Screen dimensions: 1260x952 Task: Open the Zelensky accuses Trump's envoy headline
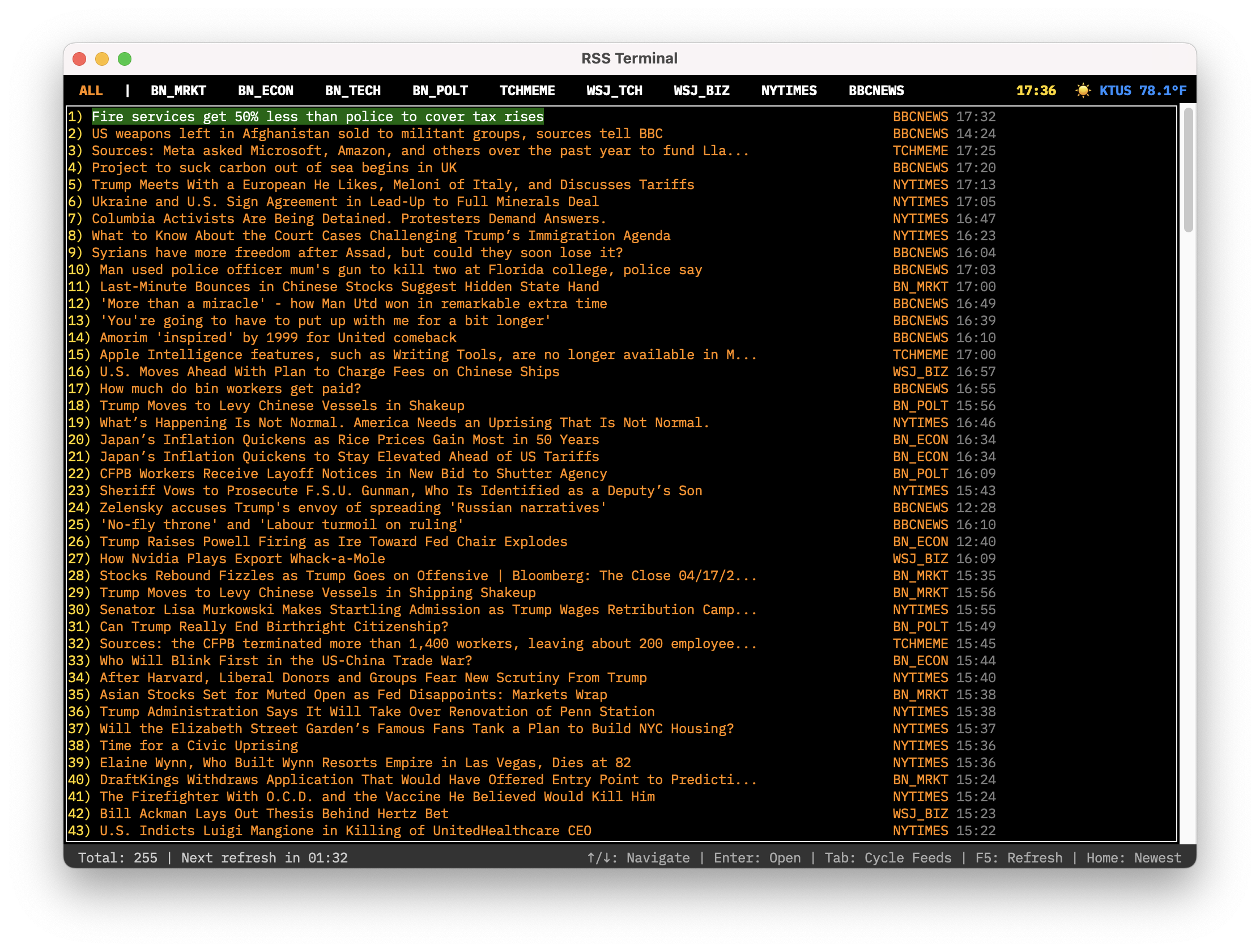pos(353,508)
